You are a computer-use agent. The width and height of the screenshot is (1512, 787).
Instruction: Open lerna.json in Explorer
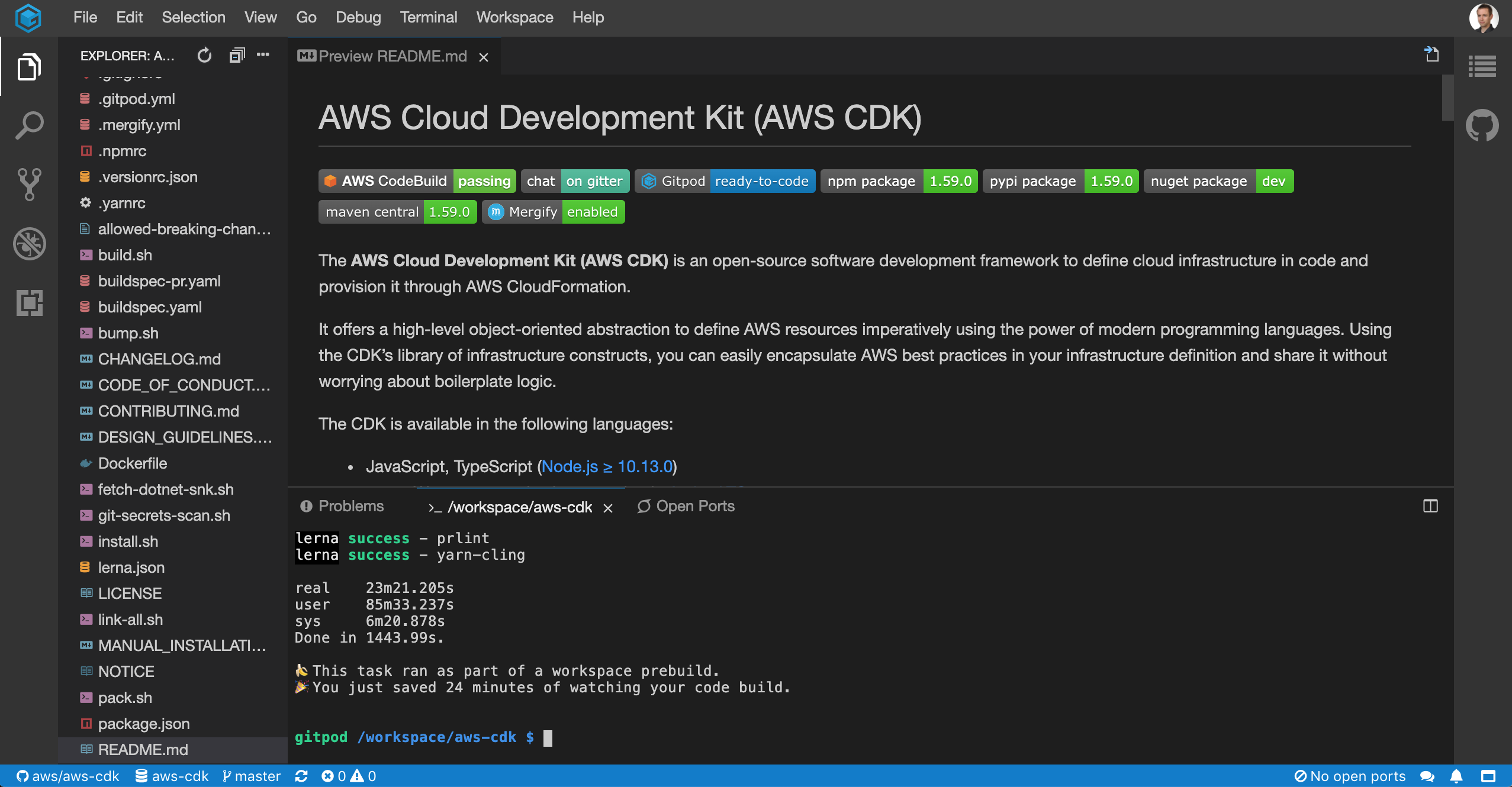pyautogui.click(x=173, y=567)
